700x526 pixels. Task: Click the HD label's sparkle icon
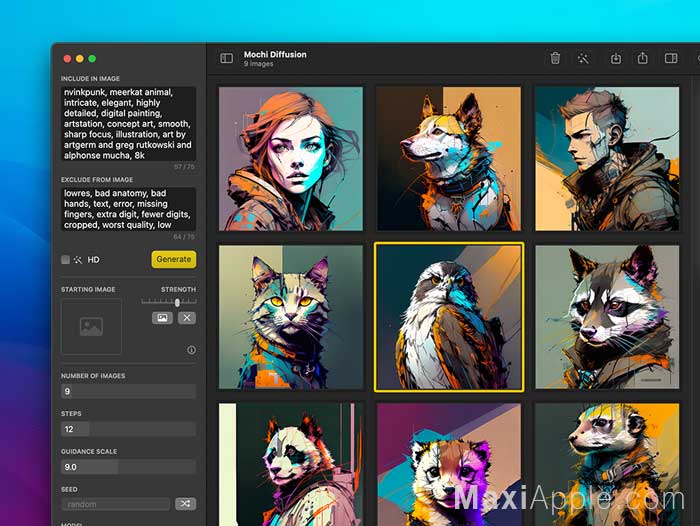coord(78,259)
